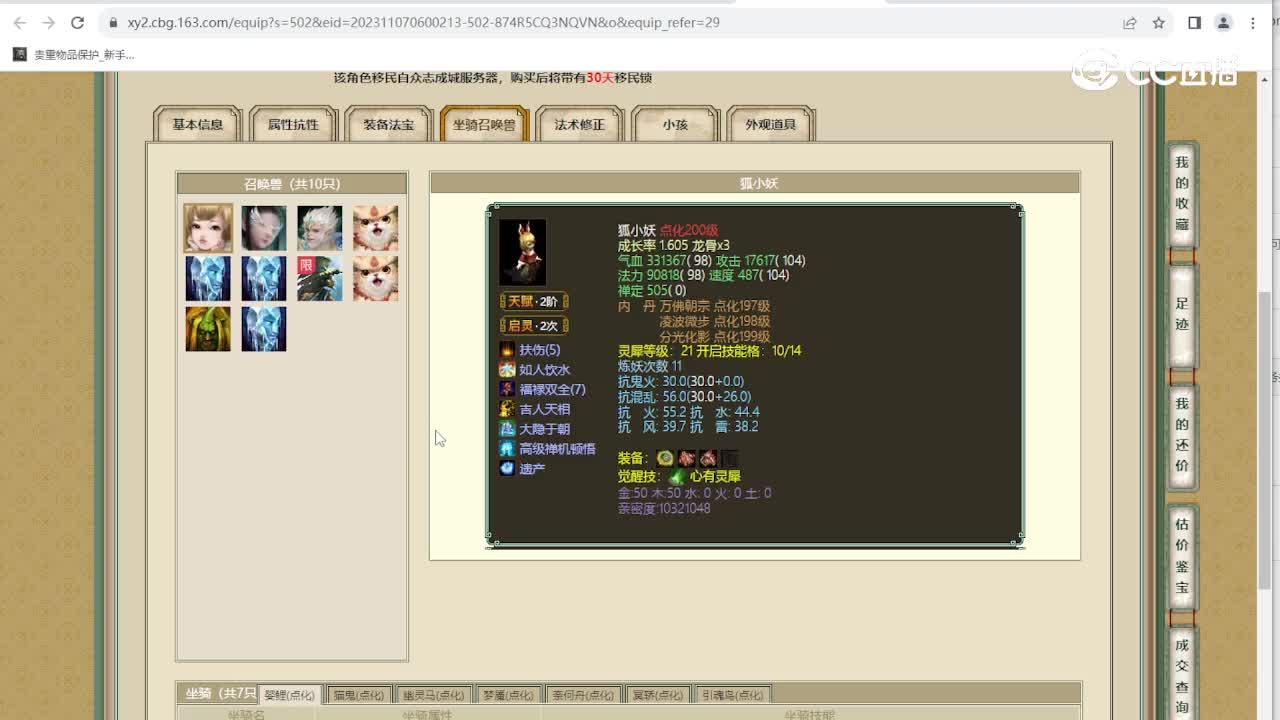
Task: Open the 外观道具 tab
Action: (771, 124)
